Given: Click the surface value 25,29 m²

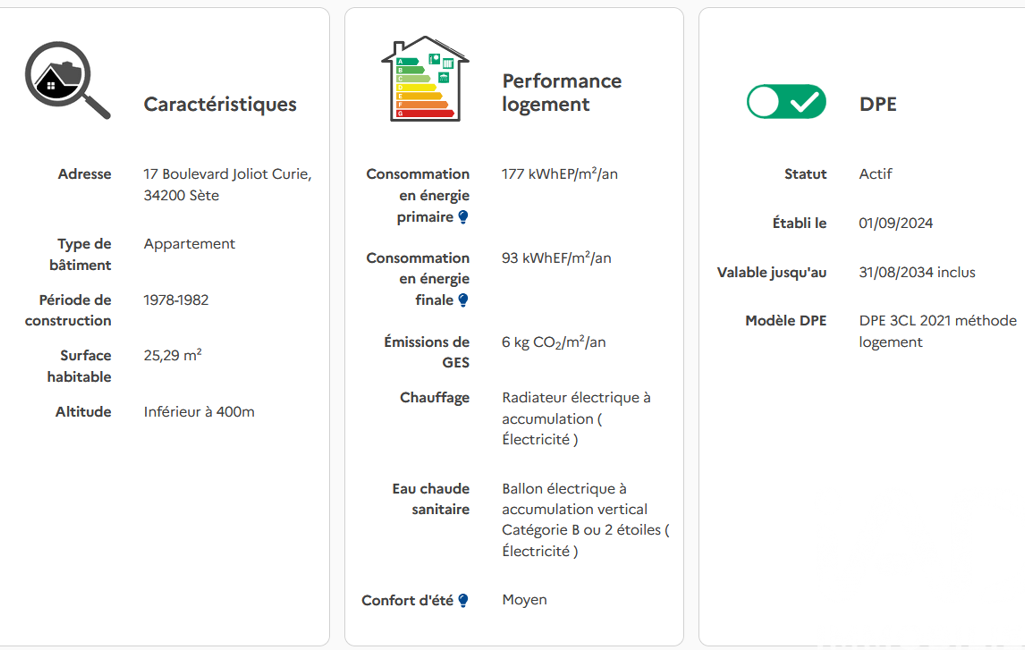Looking at the screenshot, I should tap(172, 355).
